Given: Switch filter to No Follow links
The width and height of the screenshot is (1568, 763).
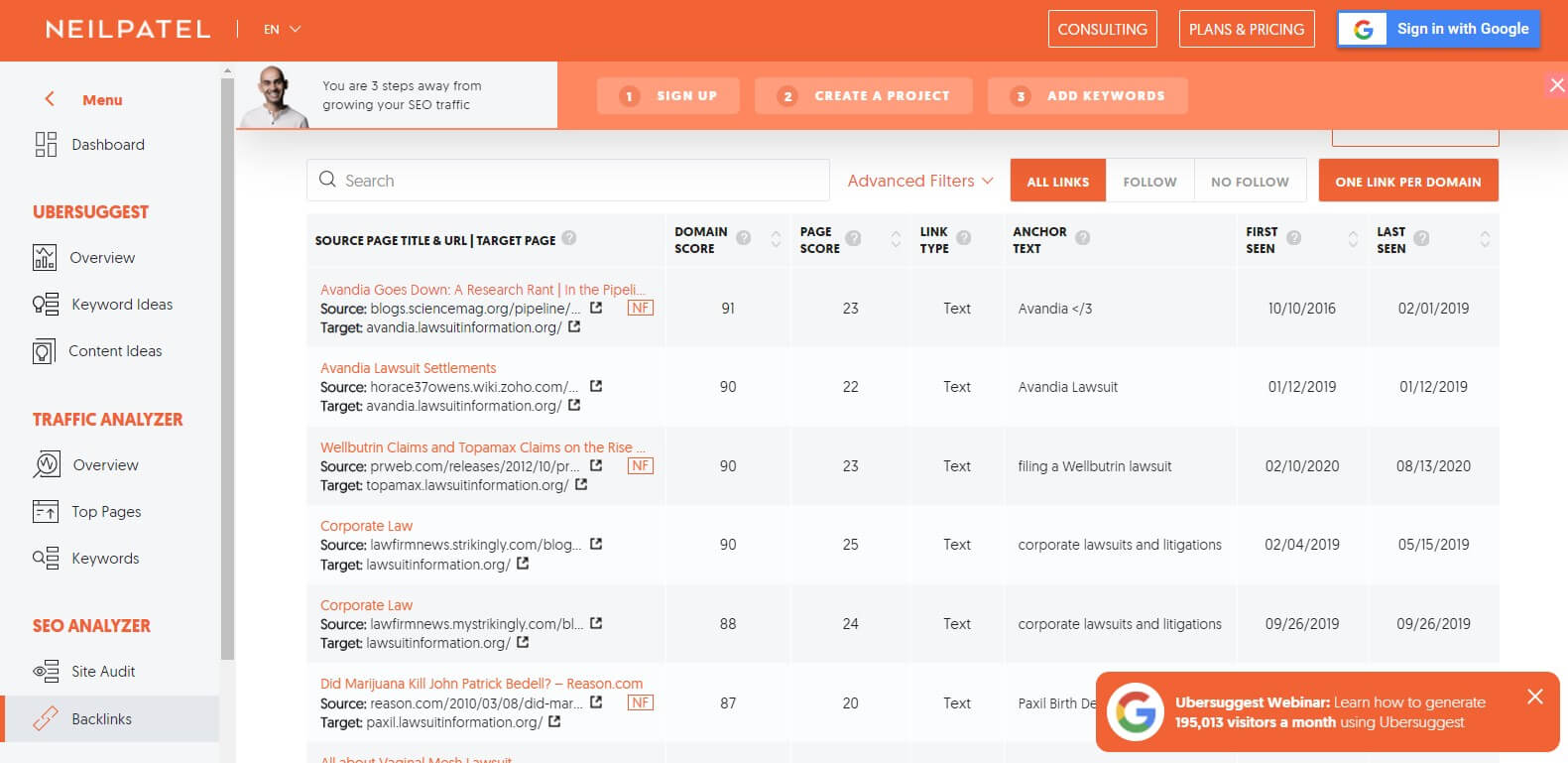Looking at the screenshot, I should (1250, 182).
